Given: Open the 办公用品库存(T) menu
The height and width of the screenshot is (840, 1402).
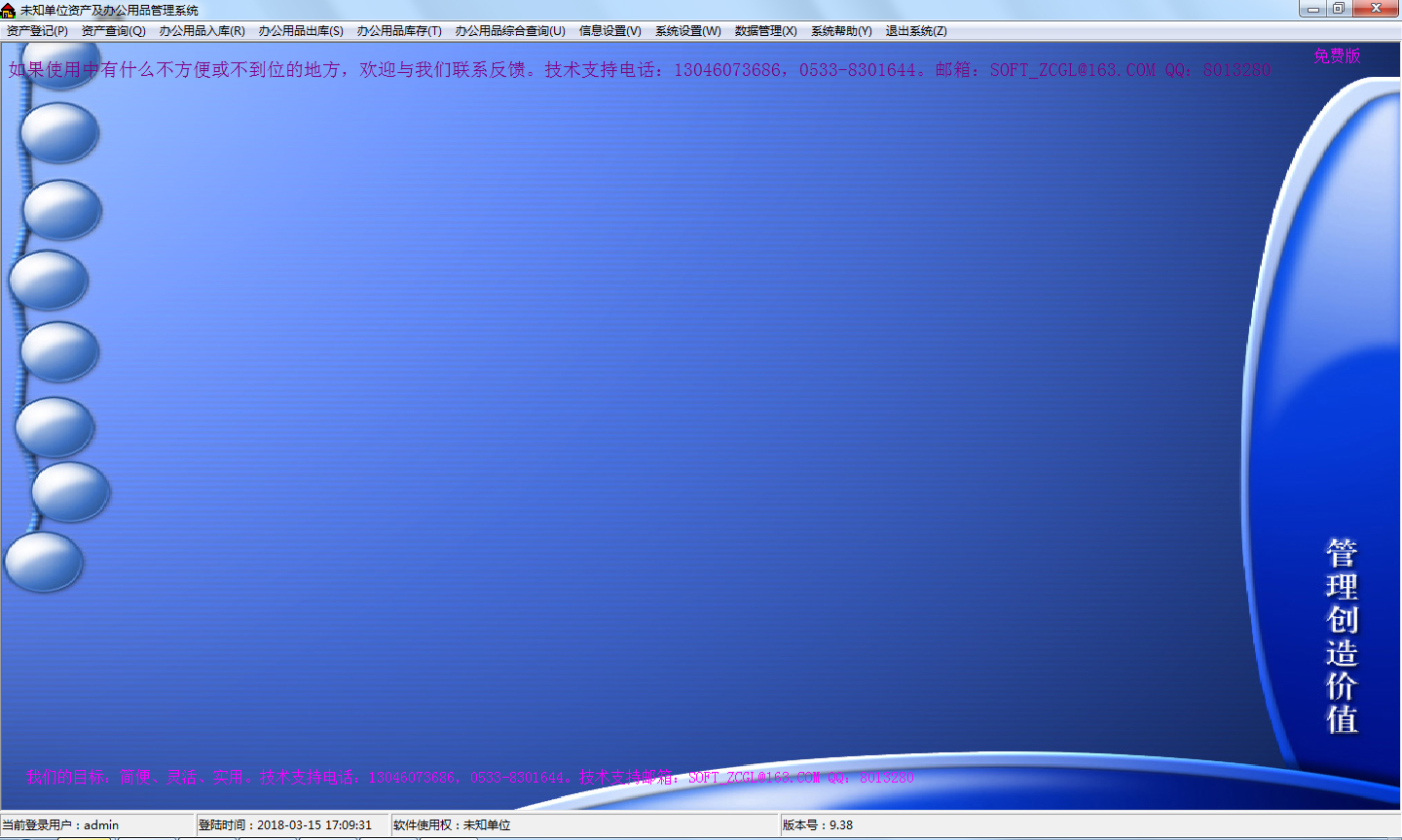Looking at the screenshot, I should (399, 31).
